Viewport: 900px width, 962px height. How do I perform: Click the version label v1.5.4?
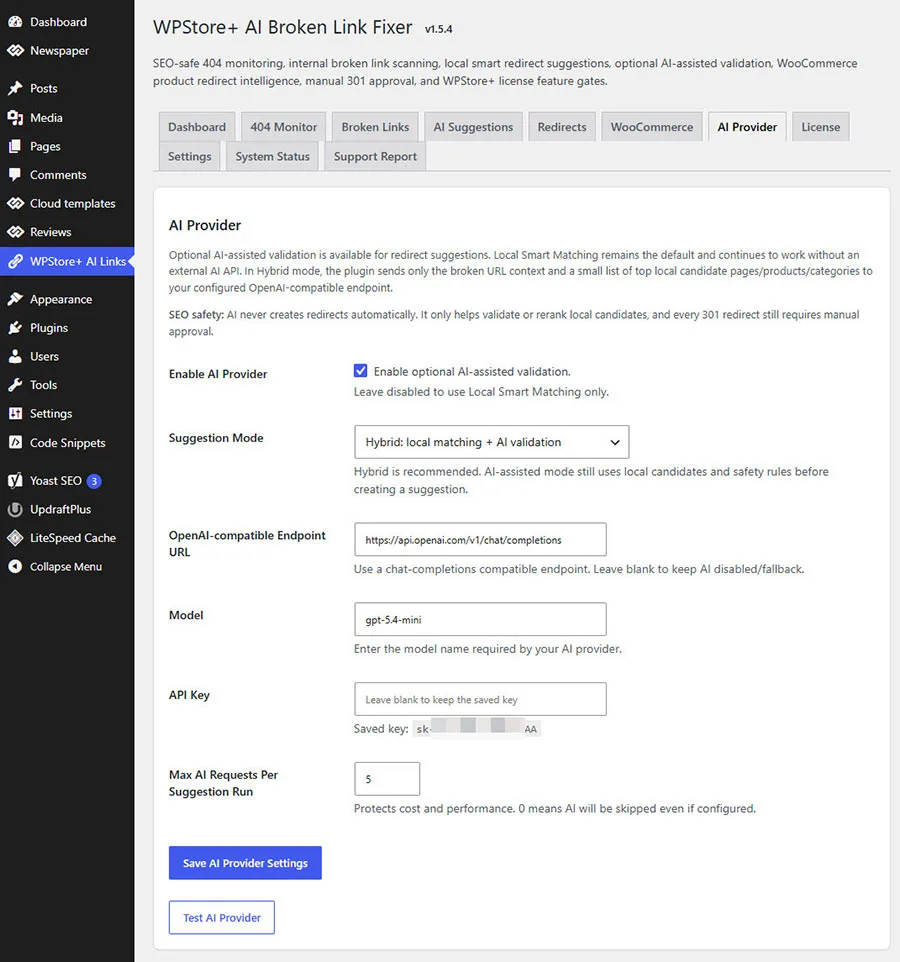coord(439,29)
